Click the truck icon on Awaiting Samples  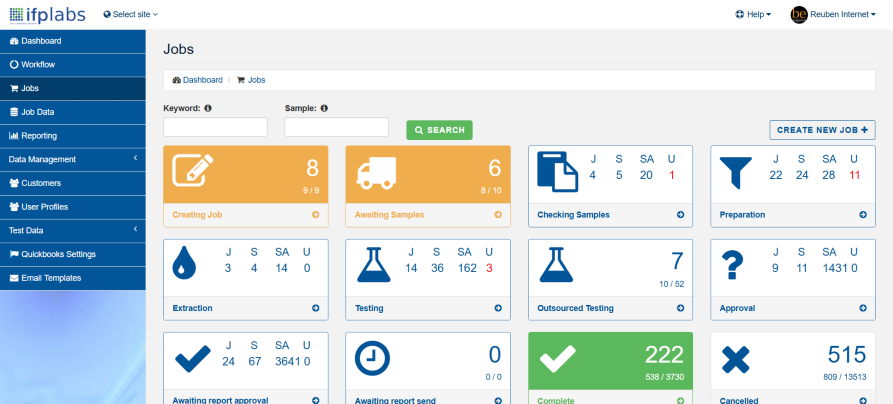point(374,171)
